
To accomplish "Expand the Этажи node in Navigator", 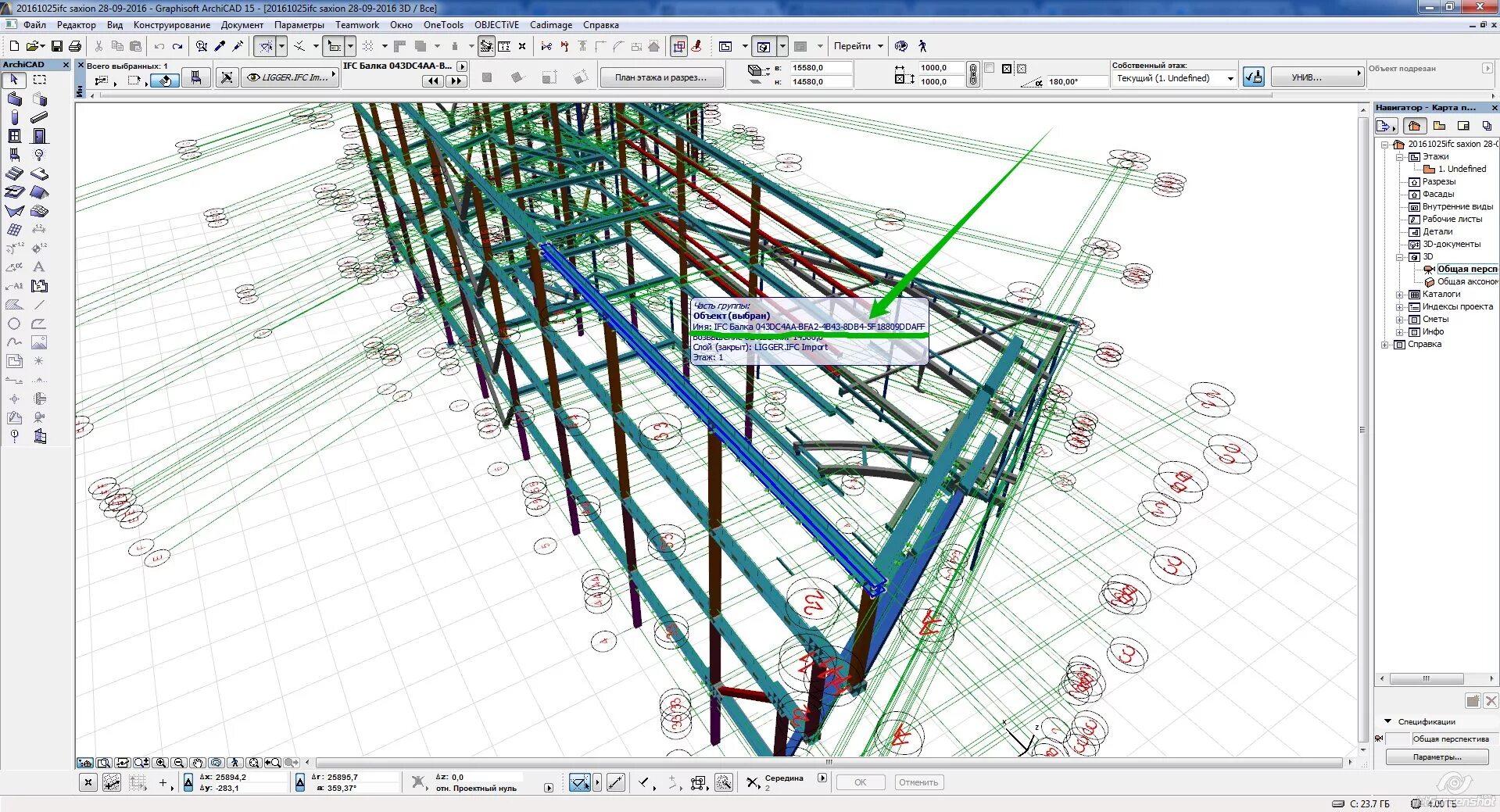I will click(x=1401, y=157).
